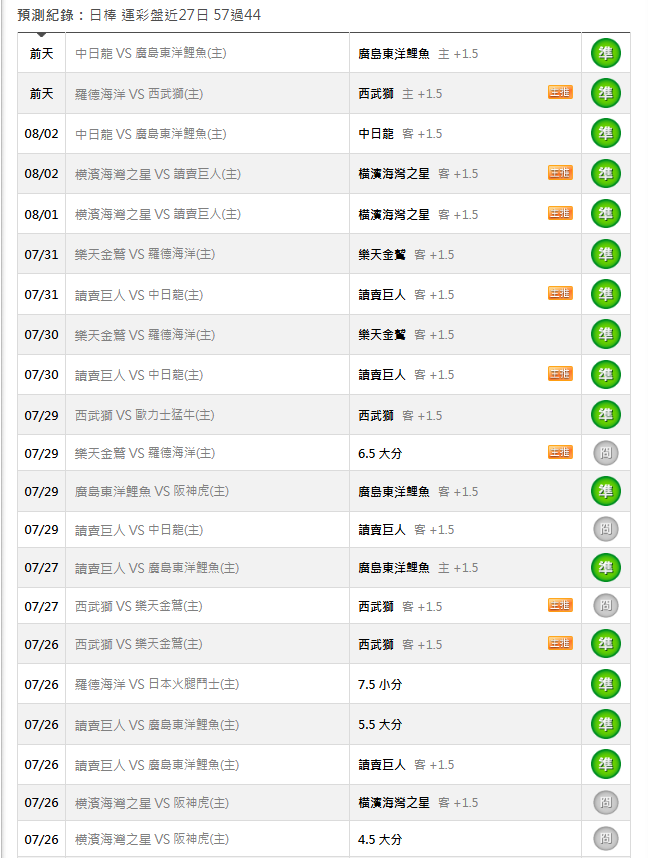Click grey result icon in 07/26 4.5 大分 row
This screenshot has height=858, width=648.
[605, 839]
